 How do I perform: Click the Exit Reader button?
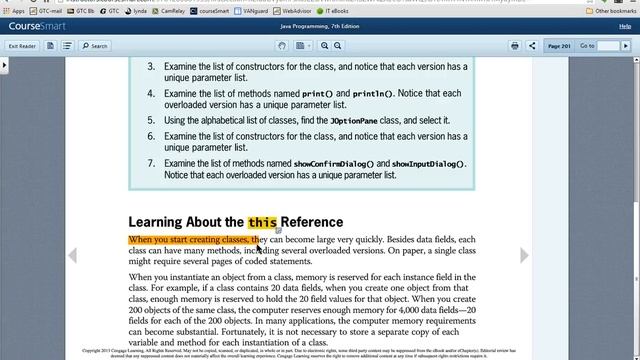pyautogui.click(x=22, y=46)
